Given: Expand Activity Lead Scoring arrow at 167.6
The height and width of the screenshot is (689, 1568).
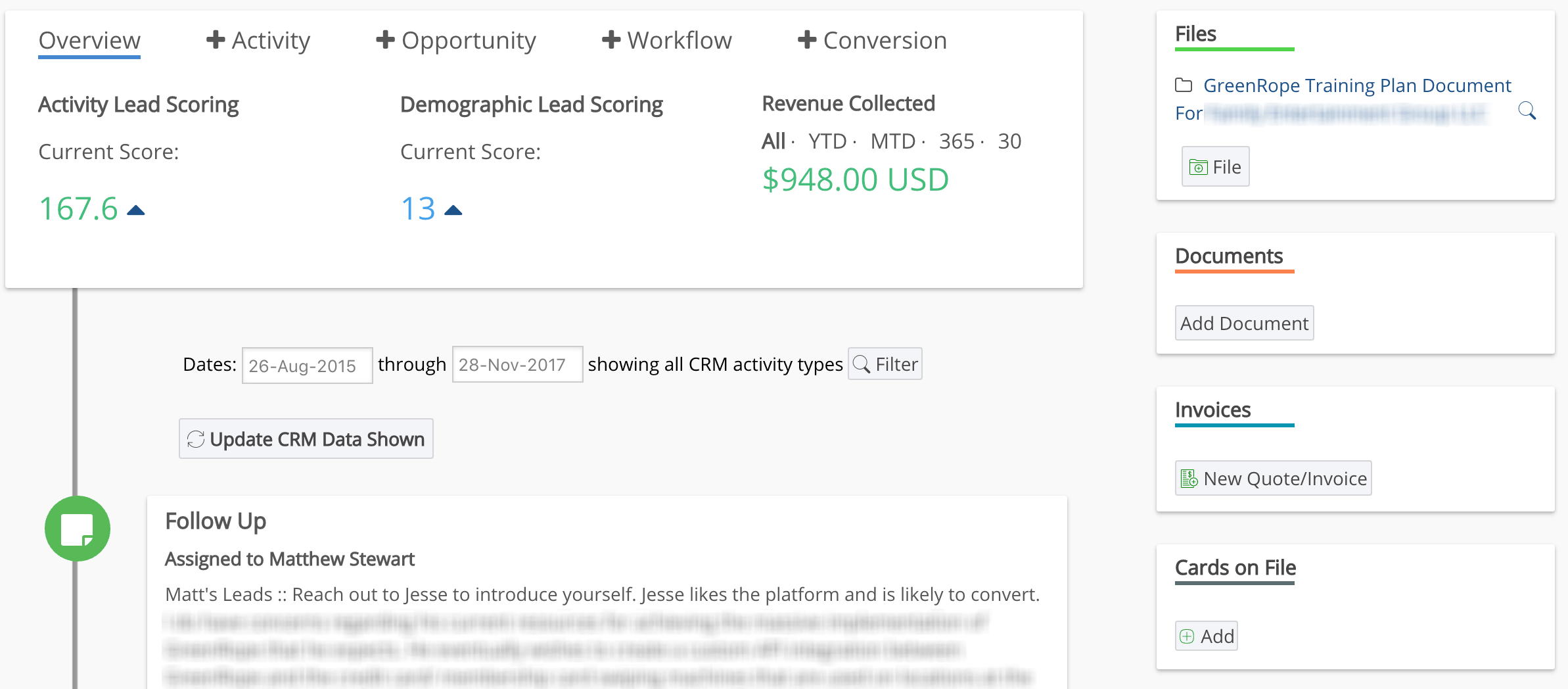Looking at the screenshot, I should tap(136, 210).
